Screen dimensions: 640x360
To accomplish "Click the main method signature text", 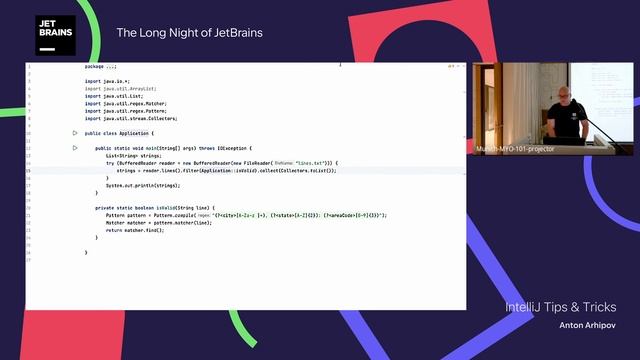I will coord(173,148).
